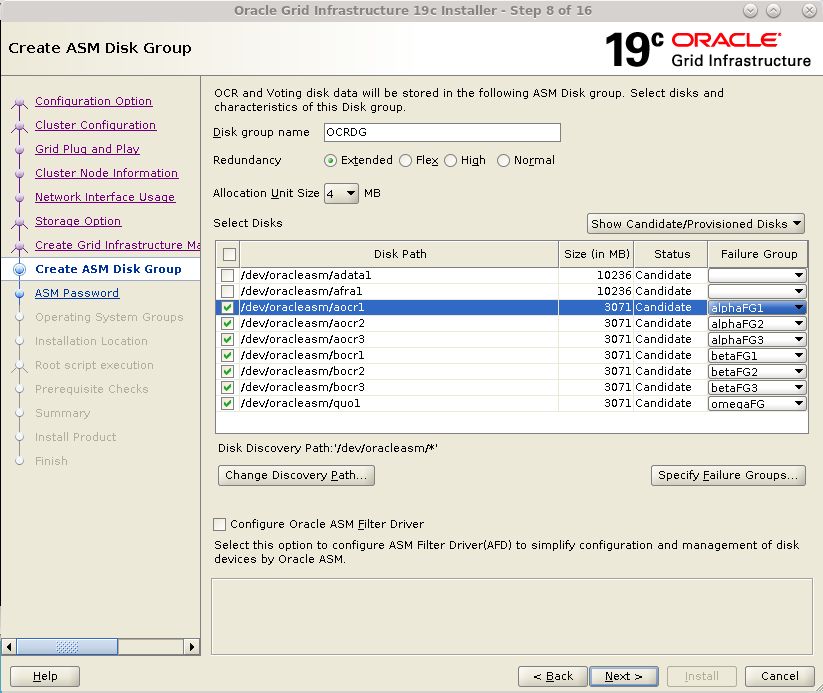The width and height of the screenshot is (823, 693).
Task: Click the Create ASM Disk Group step marker icon
Action: (21, 269)
